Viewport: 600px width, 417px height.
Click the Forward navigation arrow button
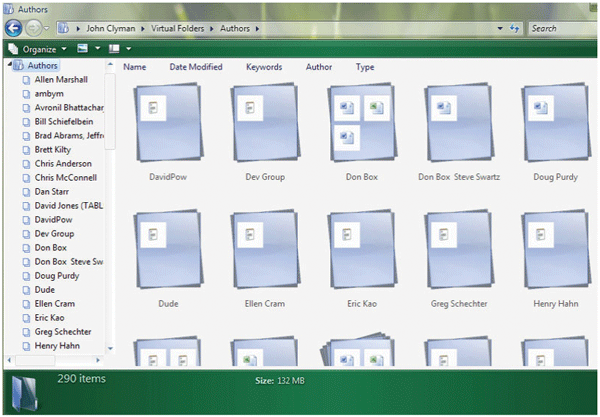[x=37, y=28]
